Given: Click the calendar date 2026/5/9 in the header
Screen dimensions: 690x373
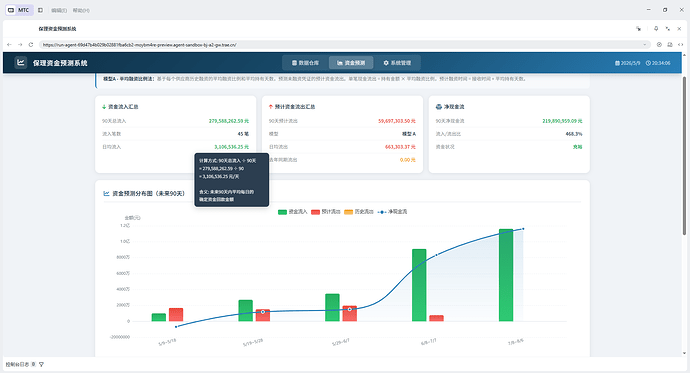Looking at the screenshot, I should pyautogui.click(x=628, y=63).
